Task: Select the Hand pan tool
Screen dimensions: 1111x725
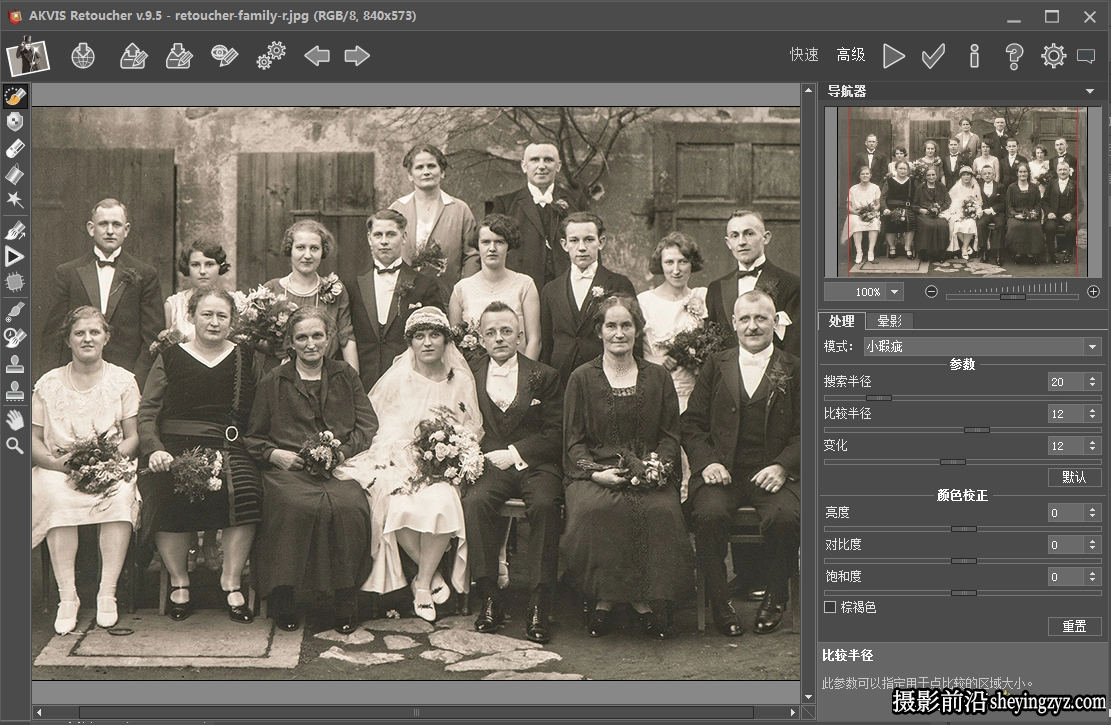Action: pyautogui.click(x=15, y=420)
